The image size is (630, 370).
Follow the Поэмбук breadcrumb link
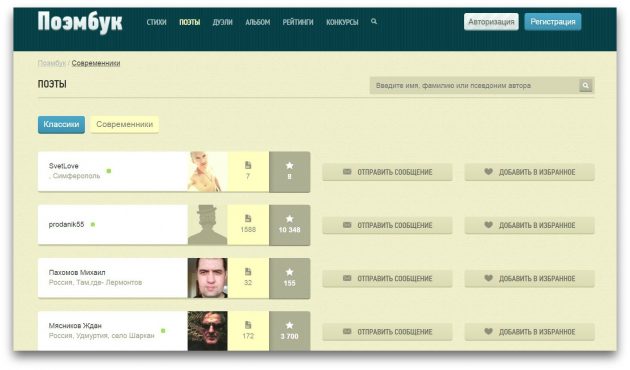51,63
